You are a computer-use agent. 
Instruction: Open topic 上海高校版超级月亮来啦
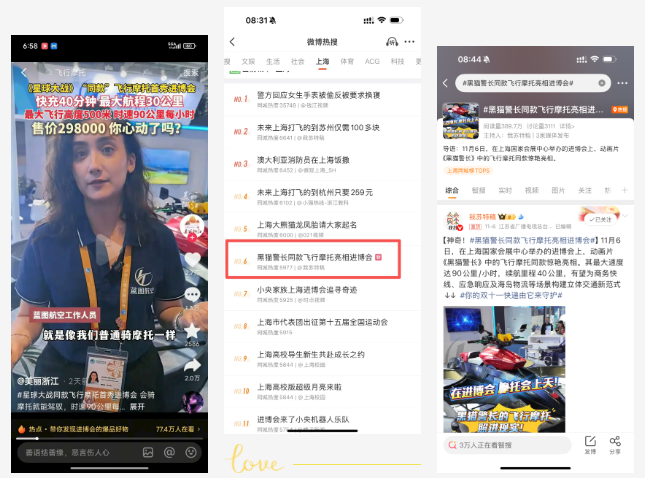(x=322, y=392)
